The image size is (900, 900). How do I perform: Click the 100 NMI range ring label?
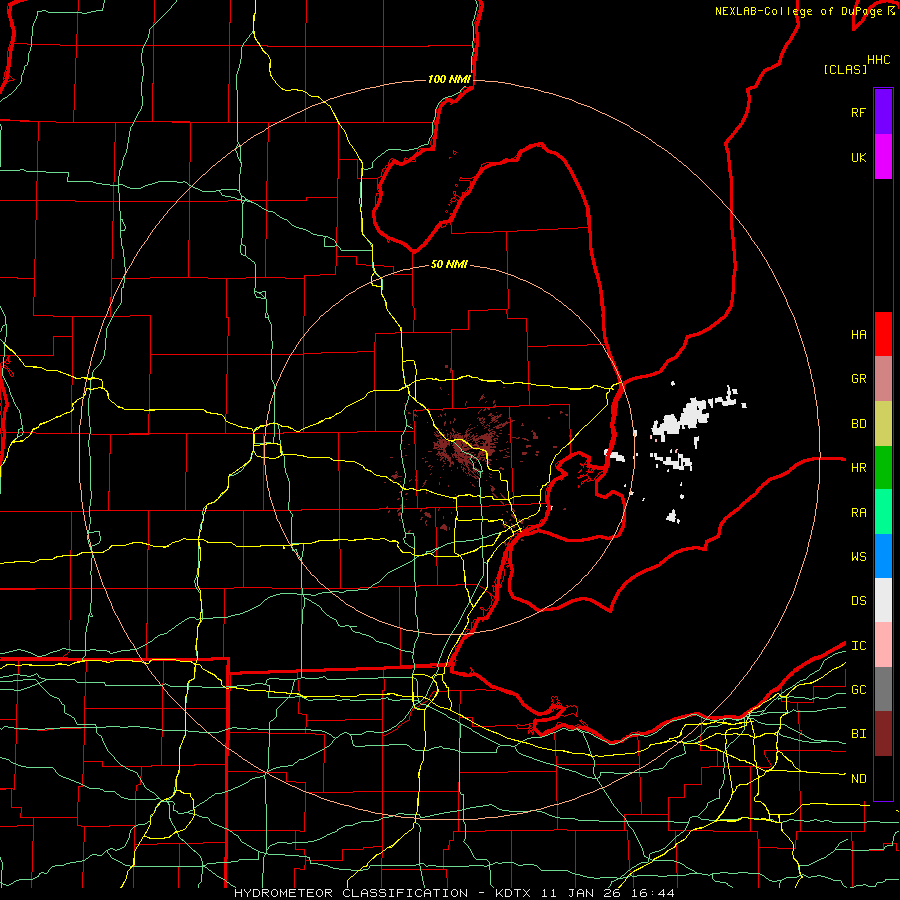(449, 79)
